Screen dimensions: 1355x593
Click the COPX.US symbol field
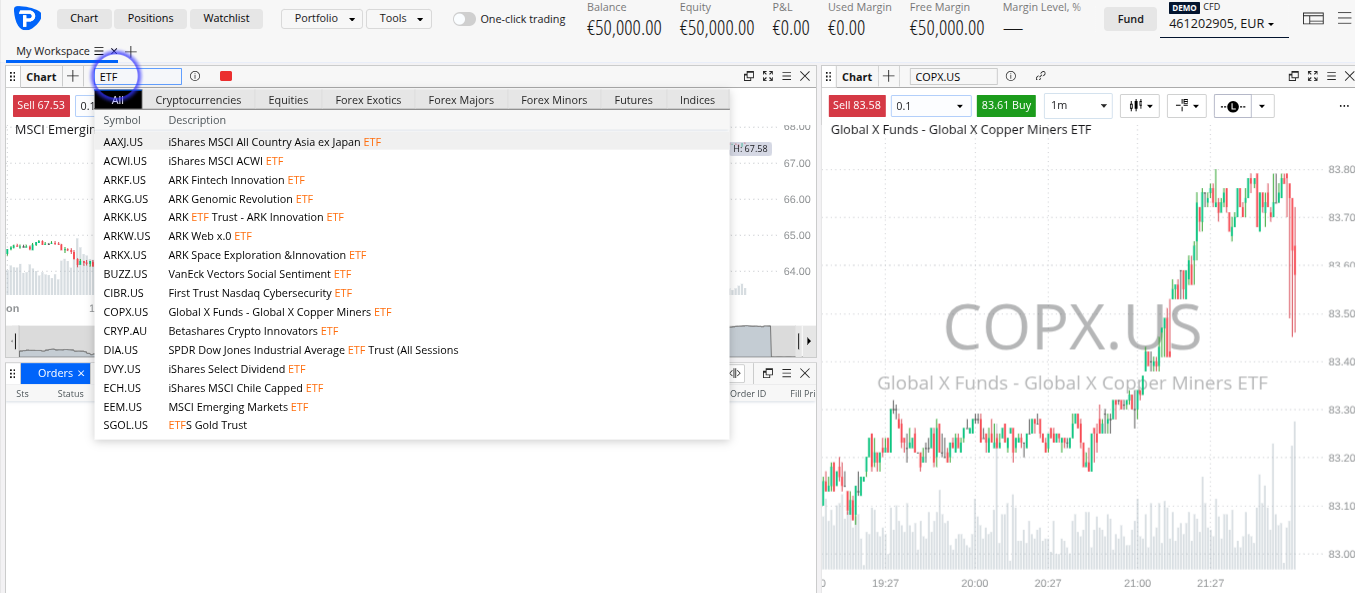954,76
